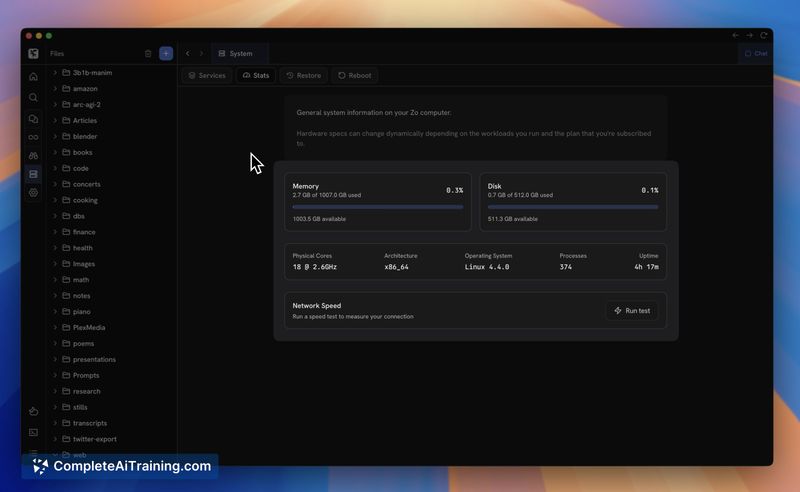Go back with the left chevron near the System tab

188,54
